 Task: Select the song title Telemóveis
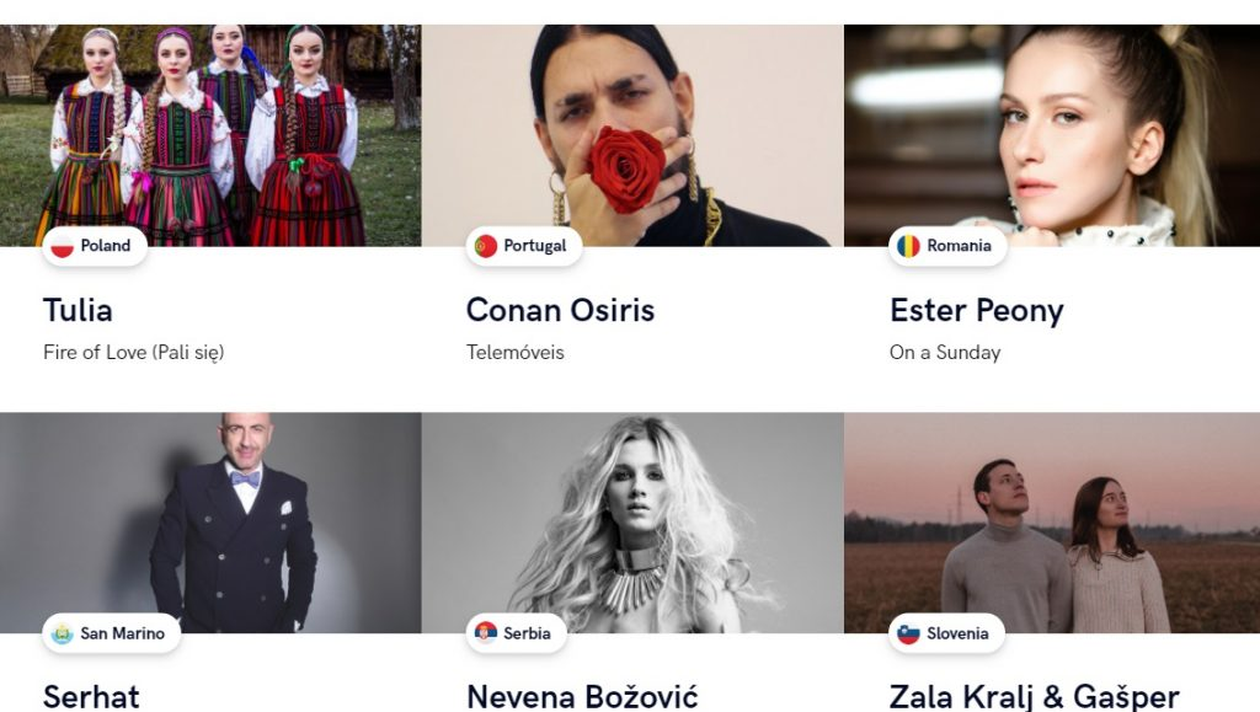coord(515,352)
